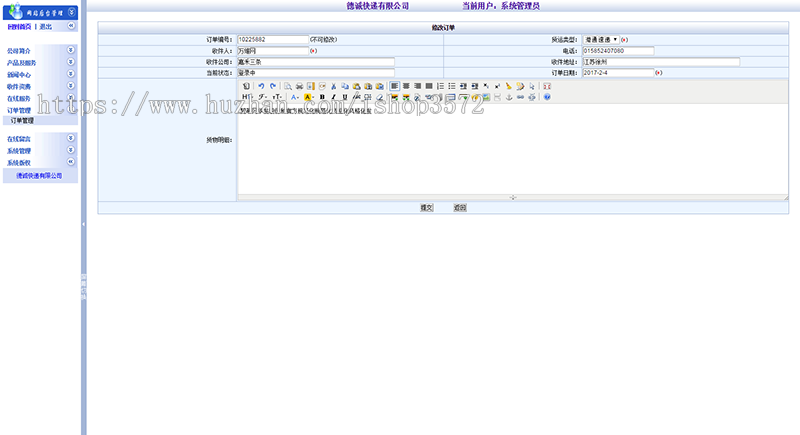
Task: Click the undo icon in editor toolbar
Action: 261,86
